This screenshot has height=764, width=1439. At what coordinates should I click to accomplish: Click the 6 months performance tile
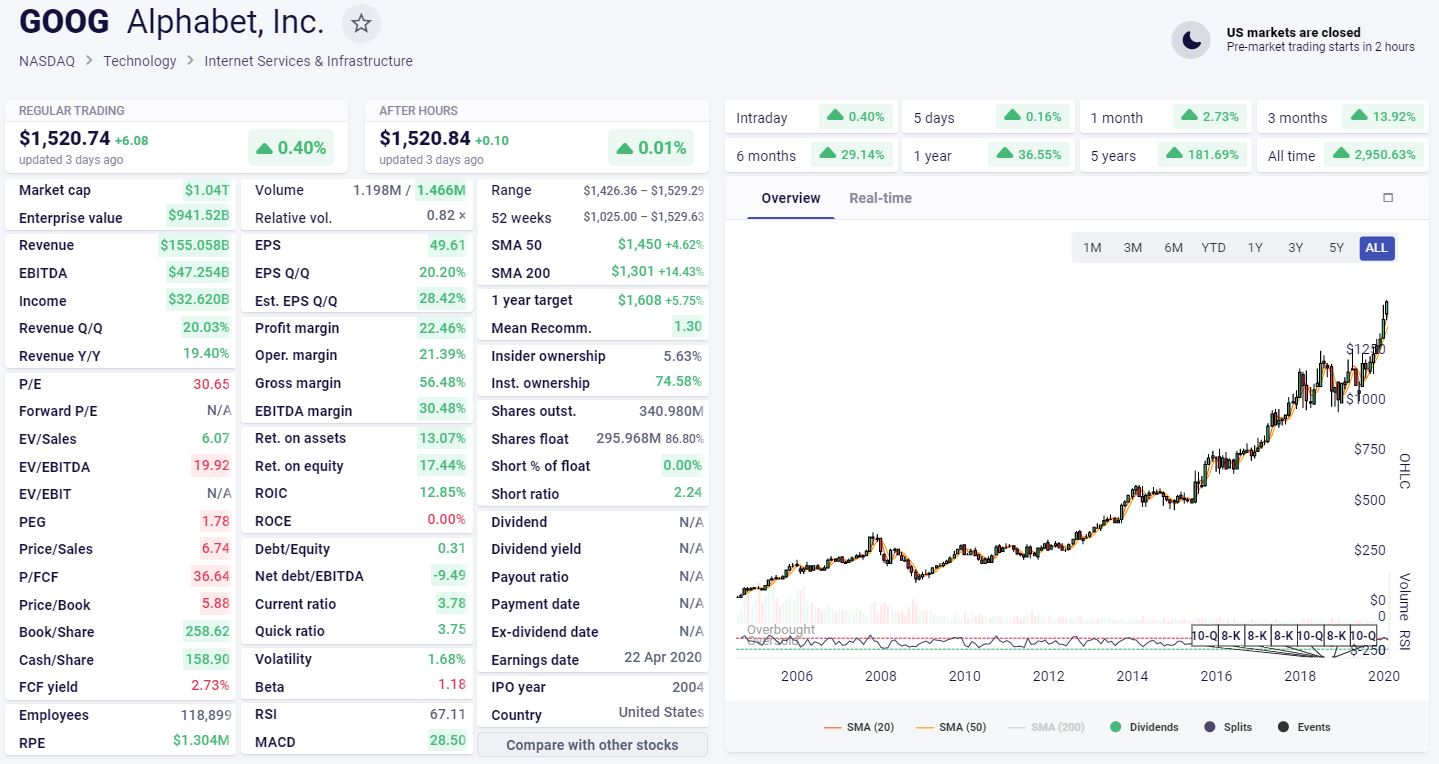pos(811,155)
